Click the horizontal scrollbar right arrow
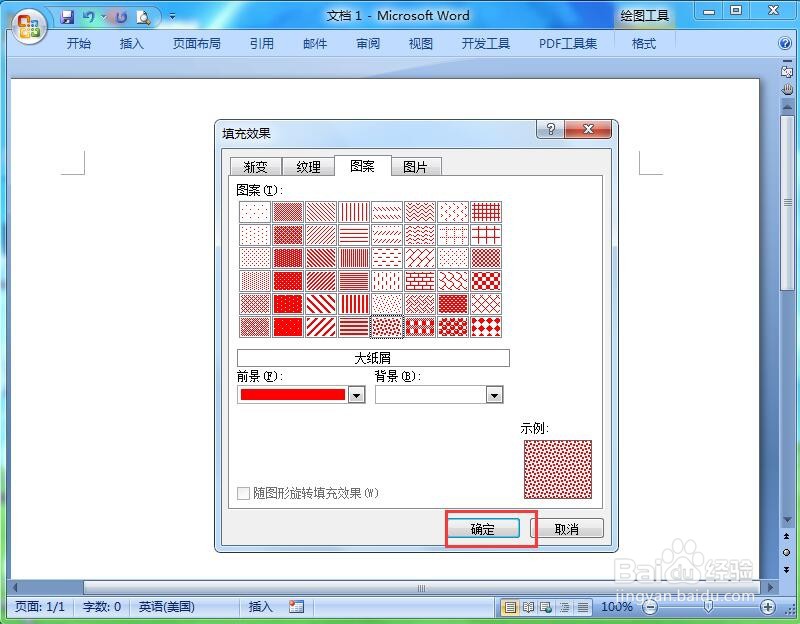The height and width of the screenshot is (624, 800). pyautogui.click(x=770, y=587)
